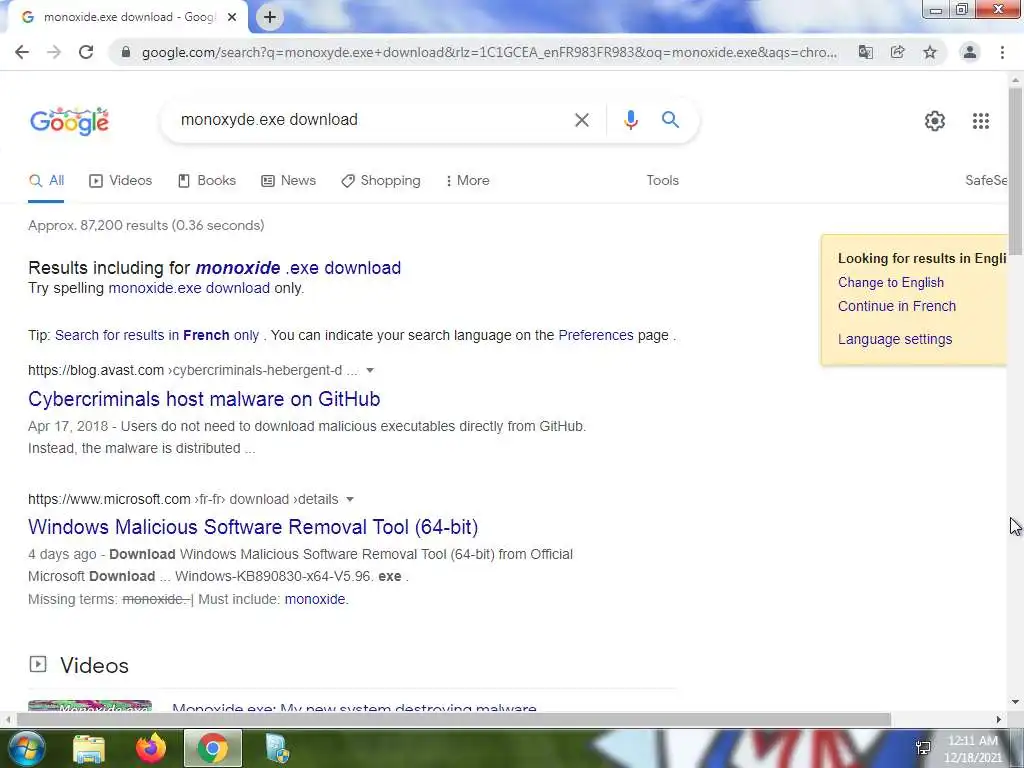The image size is (1024, 768).
Task: Click Change to English
Action: pos(891,283)
